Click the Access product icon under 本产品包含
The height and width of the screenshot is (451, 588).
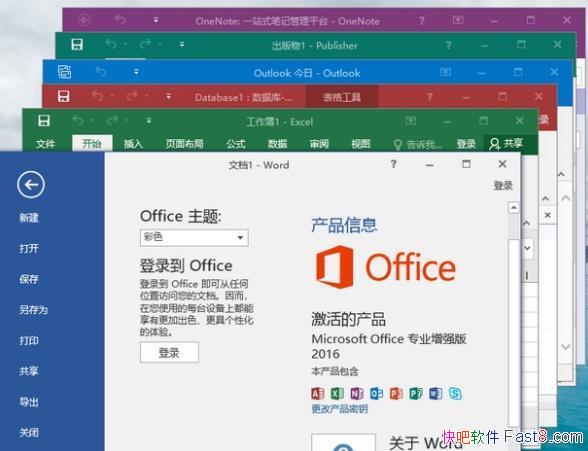(318, 393)
